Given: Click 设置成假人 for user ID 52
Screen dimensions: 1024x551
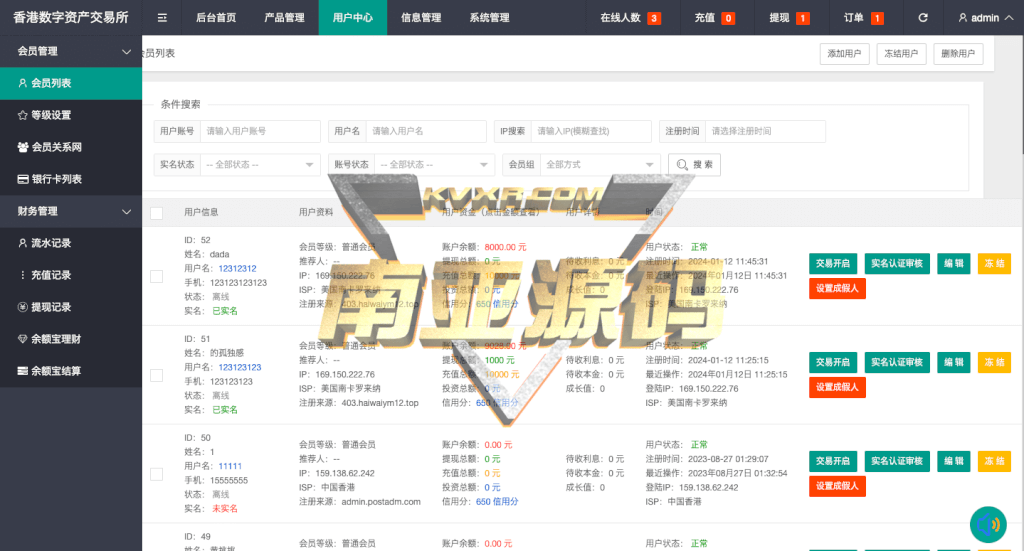Looking at the screenshot, I should (x=837, y=289).
